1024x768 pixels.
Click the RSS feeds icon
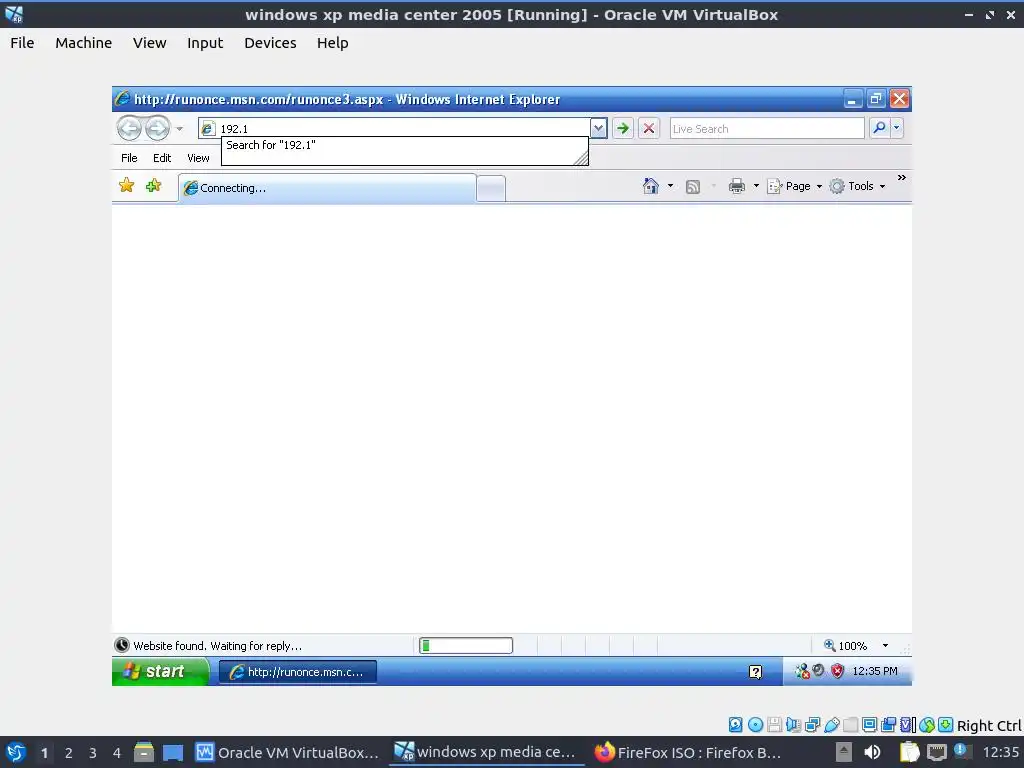click(x=693, y=187)
